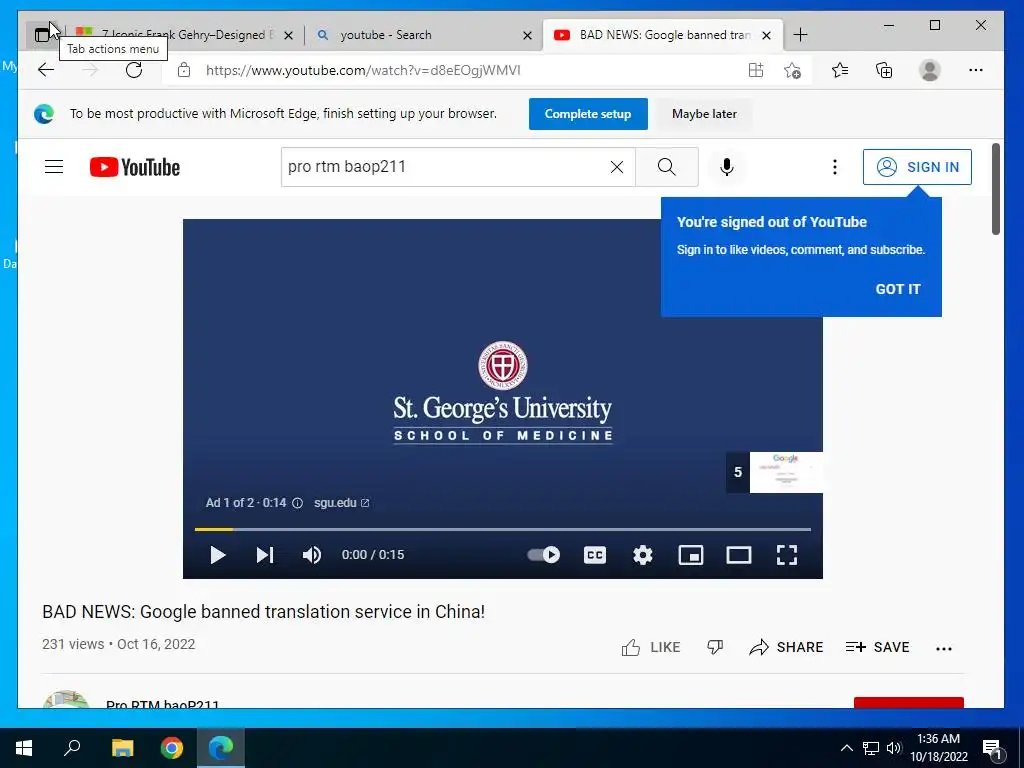Viewport: 1024px width, 768px height.
Task: Open YouTube settings three-dot menu
Action: [835, 167]
